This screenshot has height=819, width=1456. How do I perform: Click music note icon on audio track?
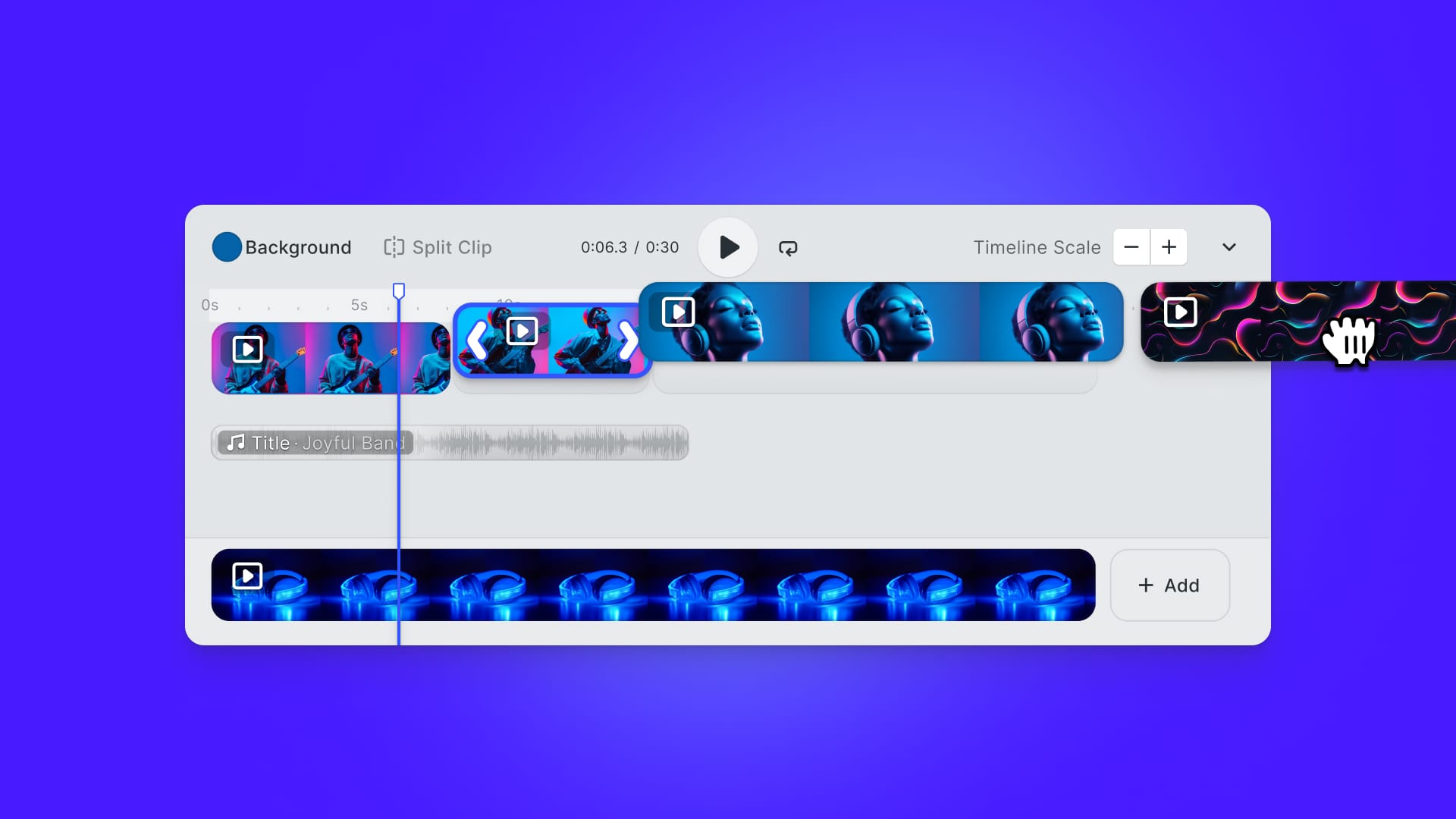(x=236, y=443)
